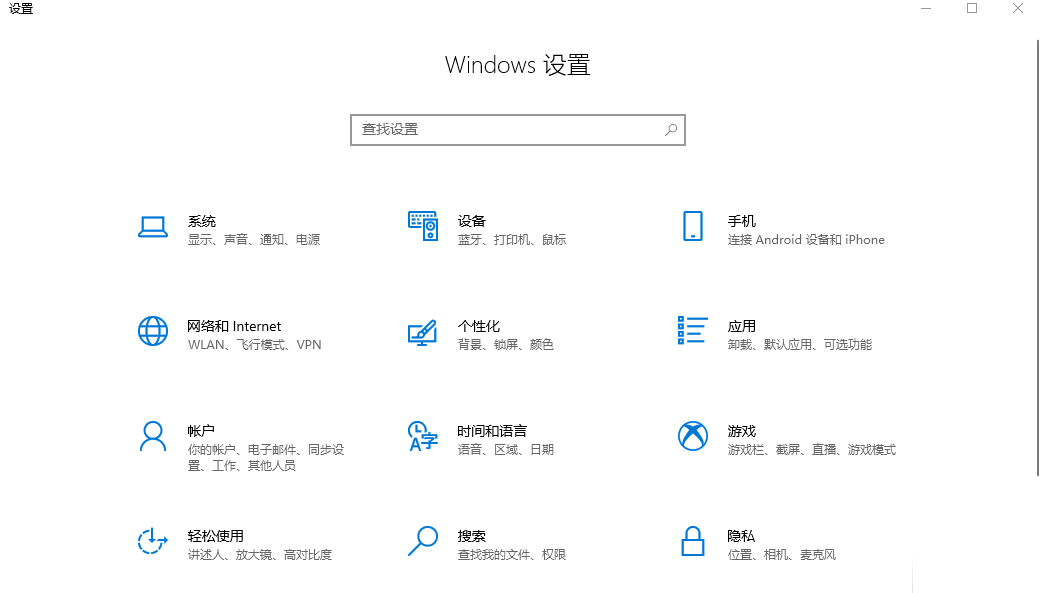Click description 背景、锁屏、颜色
This screenshot has height=593, width=1040.
505,345
